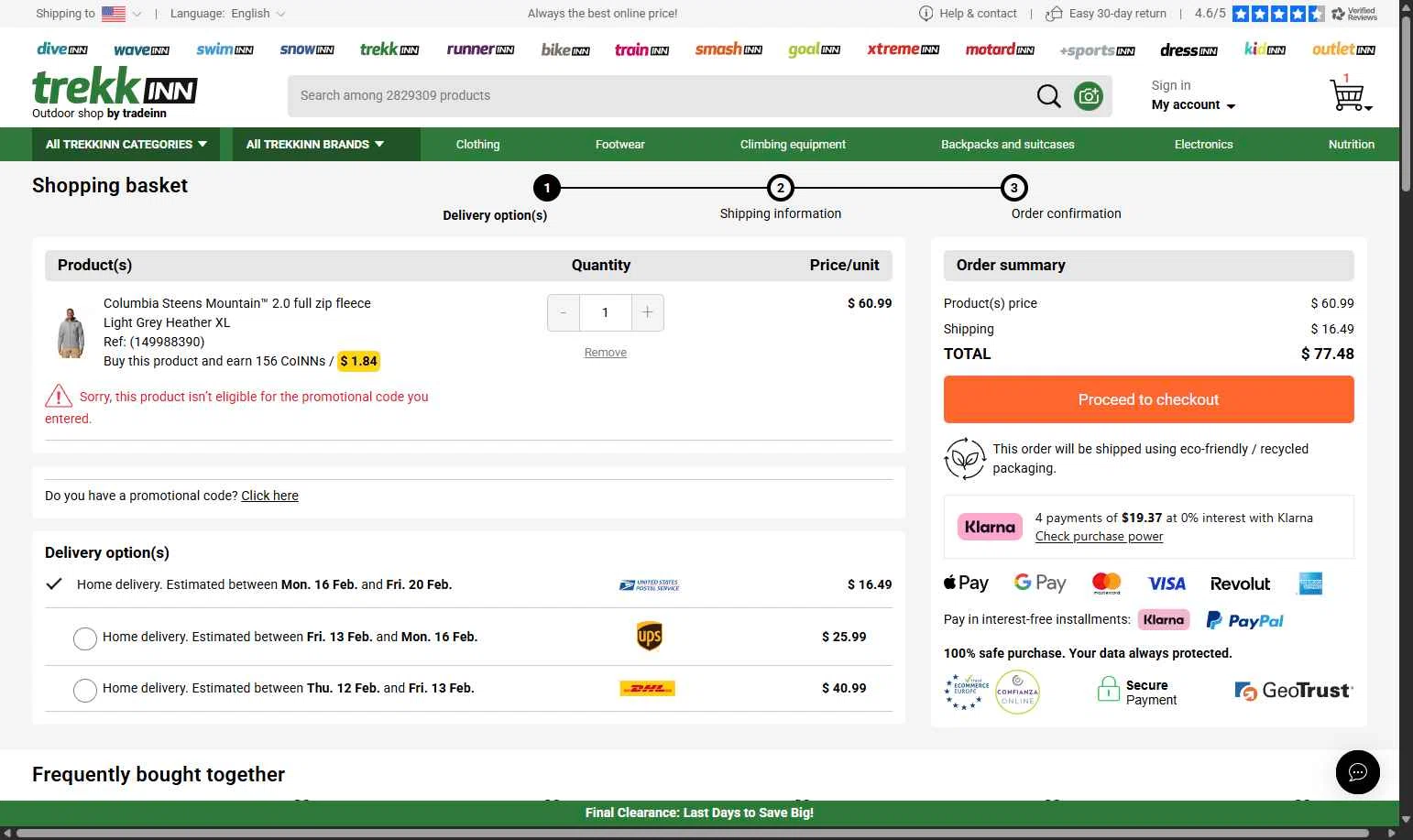Image resolution: width=1413 pixels, height=840 pixels.
Task: Open the +sportsinn store logo
Action: coord(1097,50)
